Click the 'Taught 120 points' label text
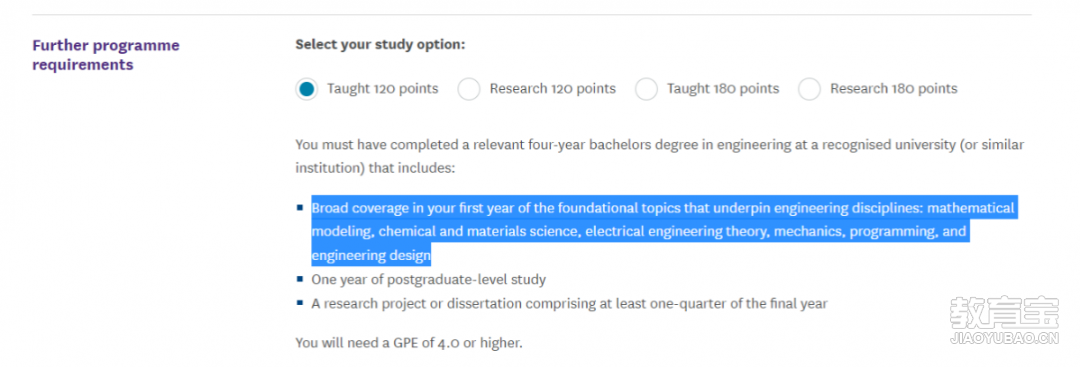 (382, 89)
